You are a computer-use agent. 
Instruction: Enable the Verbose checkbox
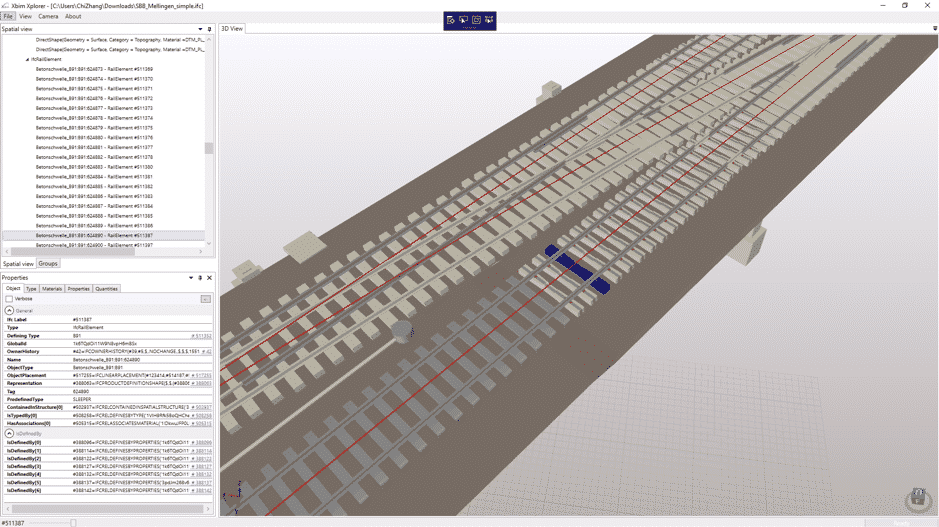9,299
